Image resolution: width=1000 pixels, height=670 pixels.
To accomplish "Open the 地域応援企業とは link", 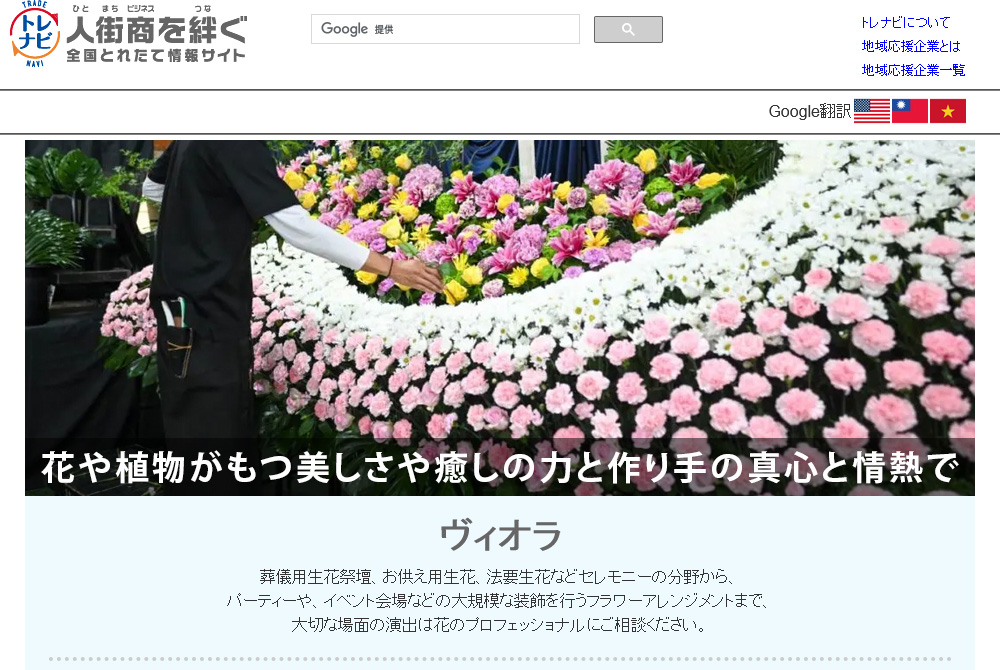I will point(911,46).
